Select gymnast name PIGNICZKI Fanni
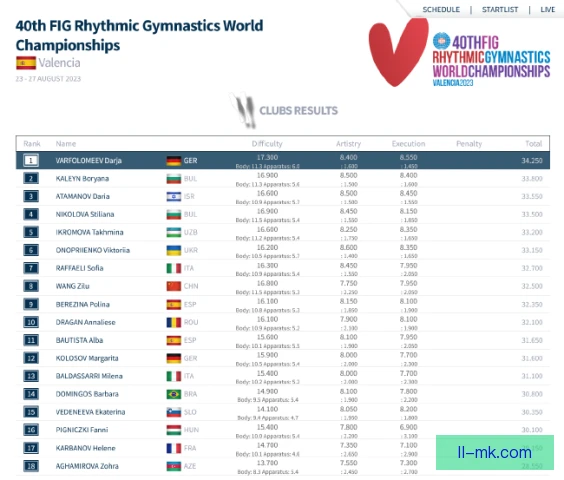564x480 pixels. point(82,430)
